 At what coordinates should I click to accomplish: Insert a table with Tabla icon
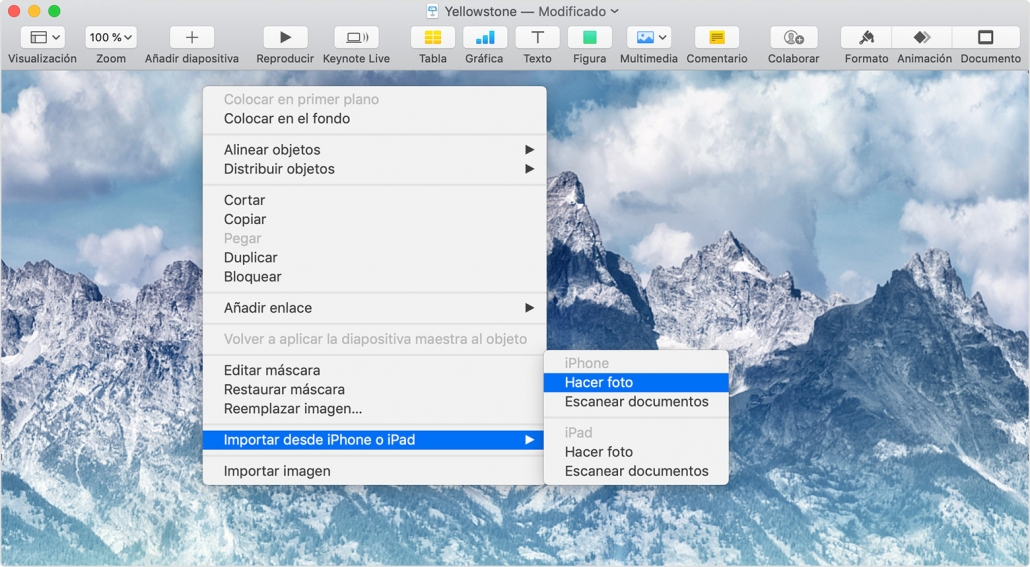(x=432, y=37)
